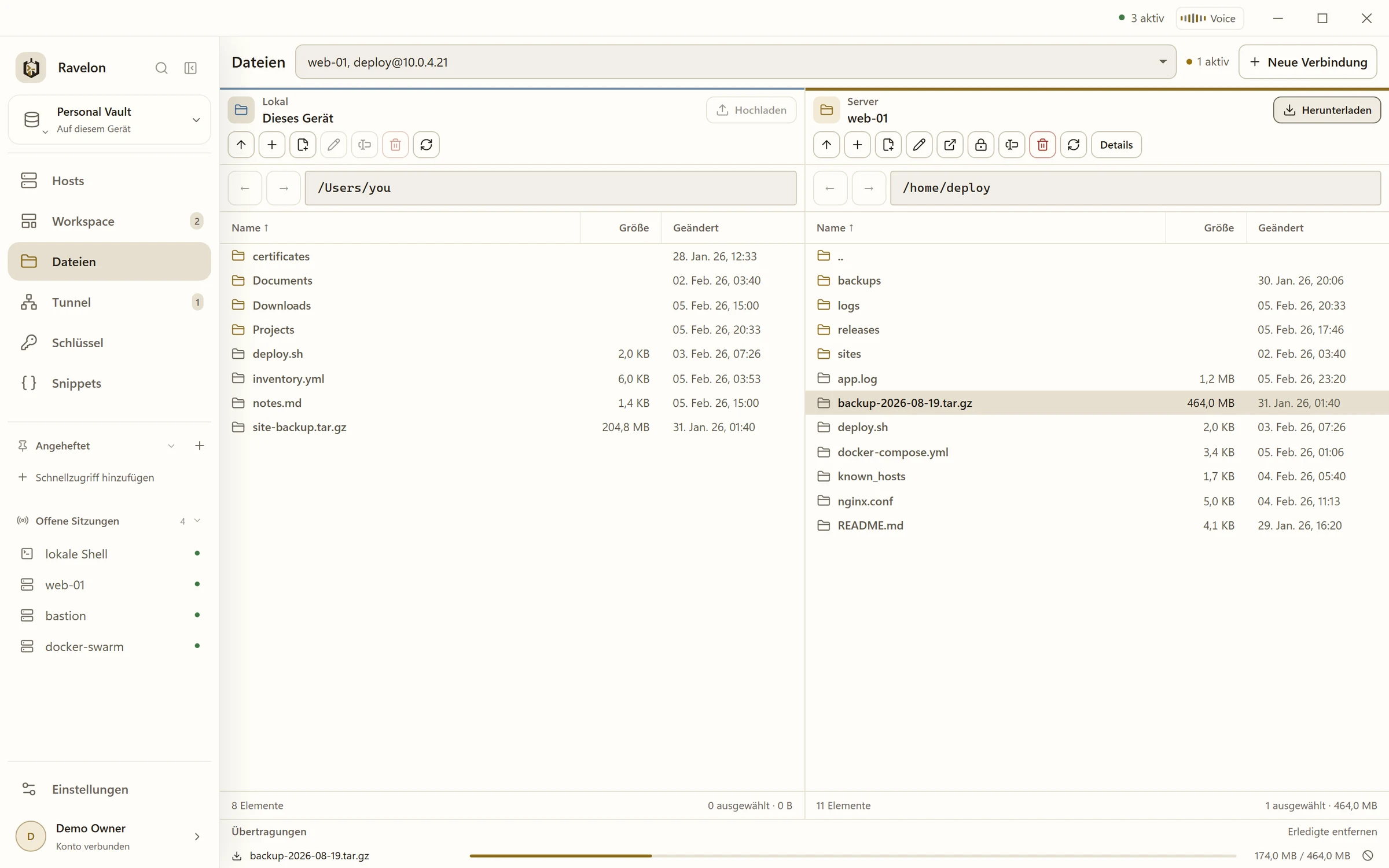Add a pinned item with plus icon
The image size is (1389, 868).
point(200,446)
